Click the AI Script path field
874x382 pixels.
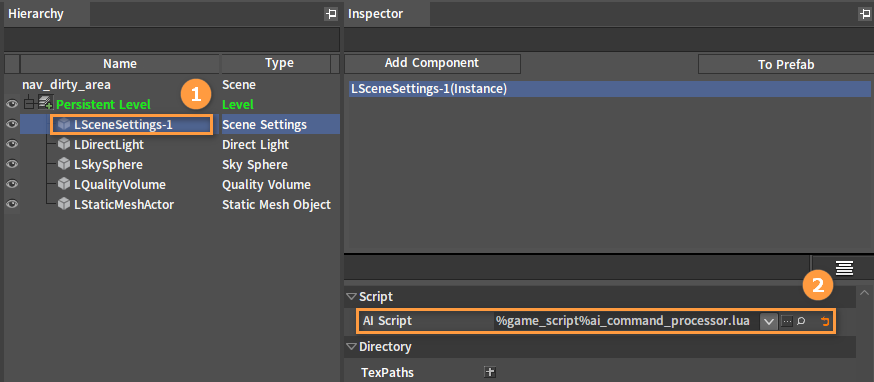click(626, 321)
